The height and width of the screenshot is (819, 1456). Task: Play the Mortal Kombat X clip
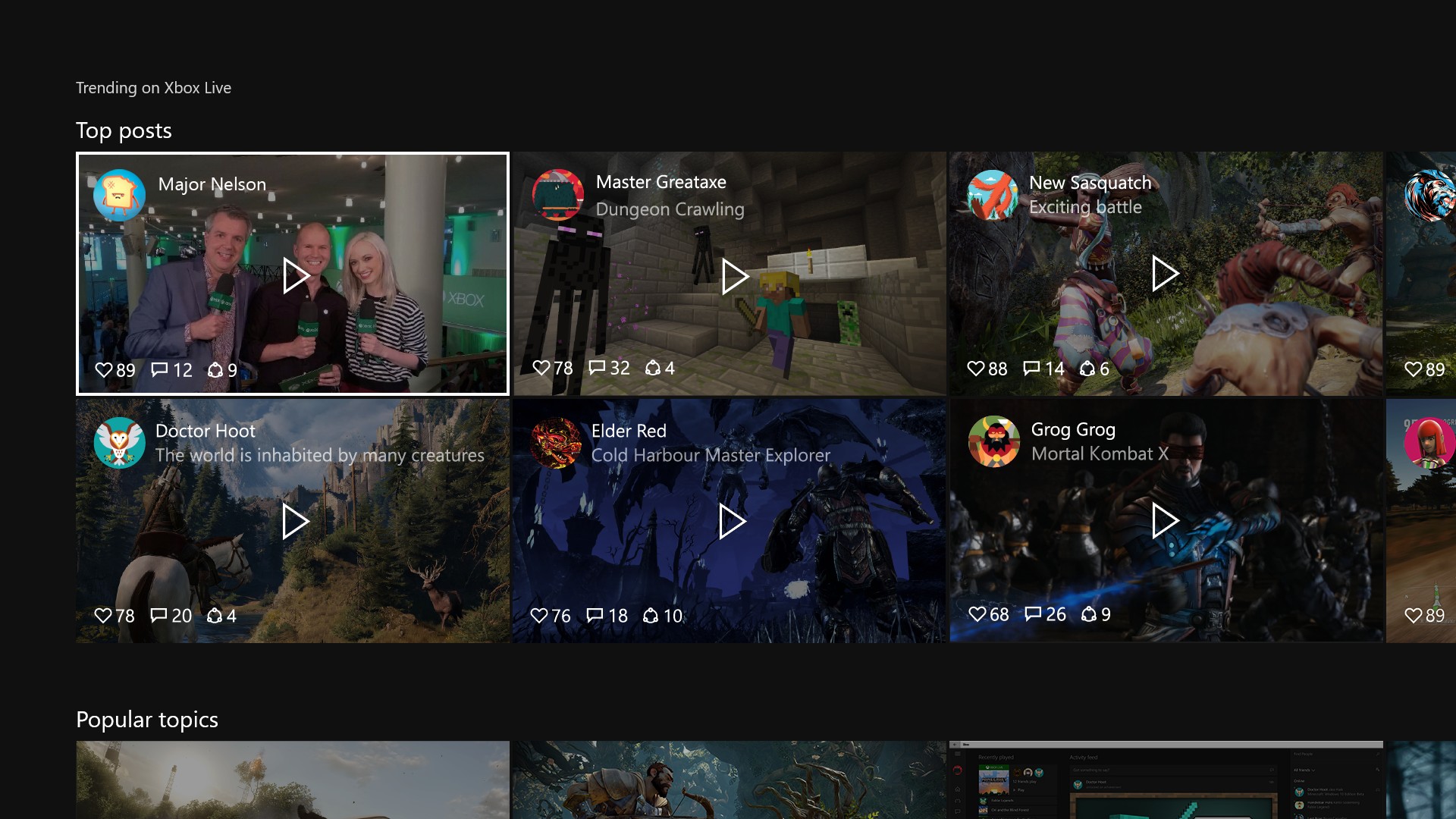click(1164, 521)
